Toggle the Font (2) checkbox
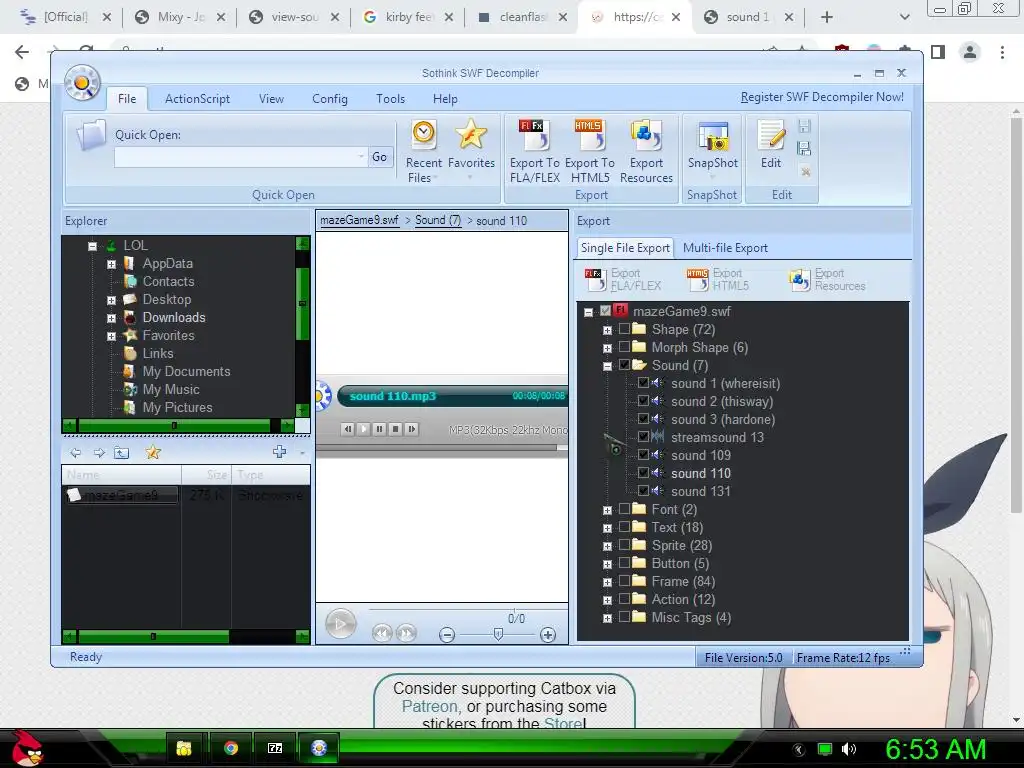The height and width of the screenshot is (768, 1024). coord(624,509)
